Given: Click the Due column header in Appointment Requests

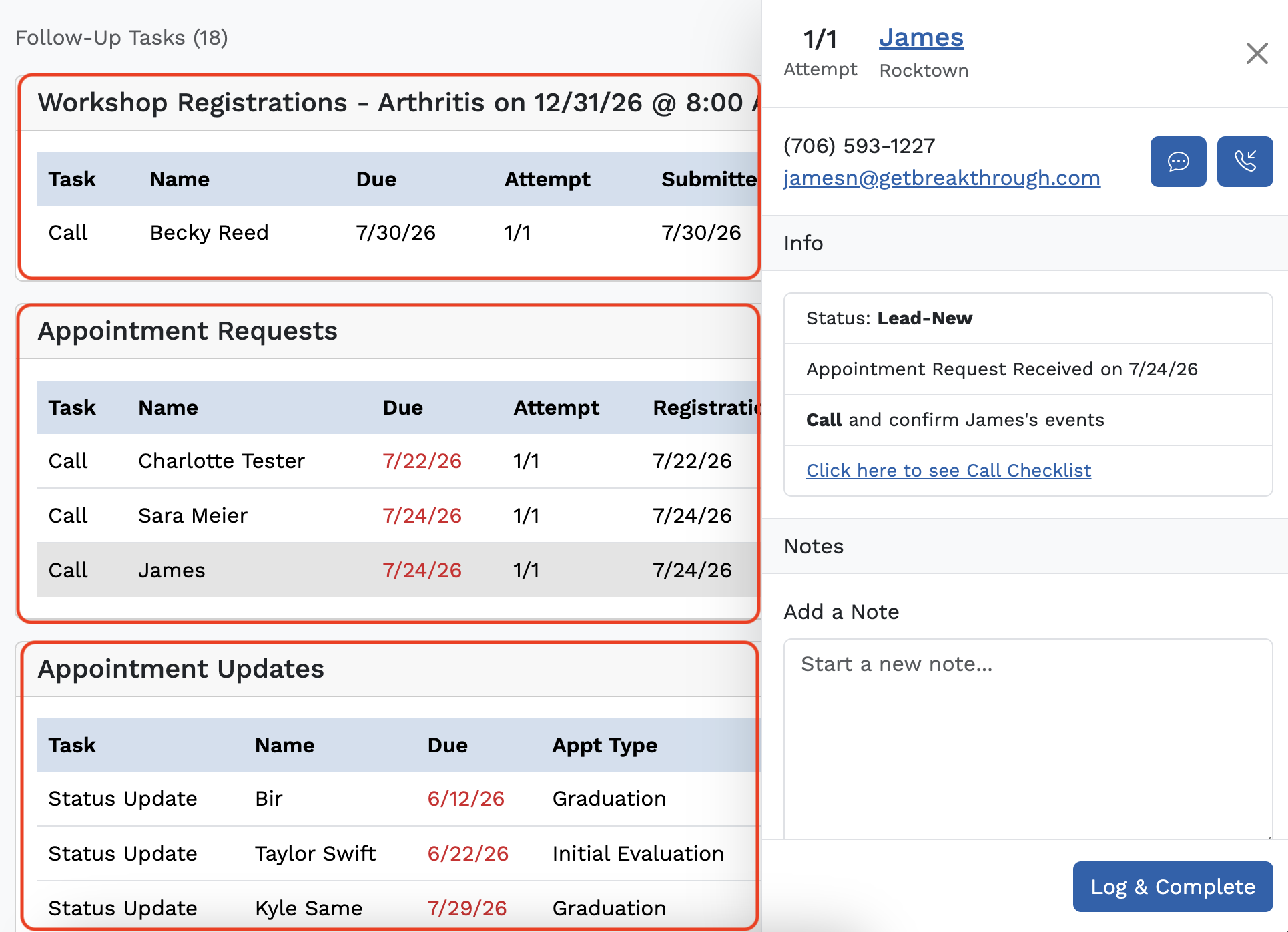Looking at the screenshot, I should tap(402, 407).
